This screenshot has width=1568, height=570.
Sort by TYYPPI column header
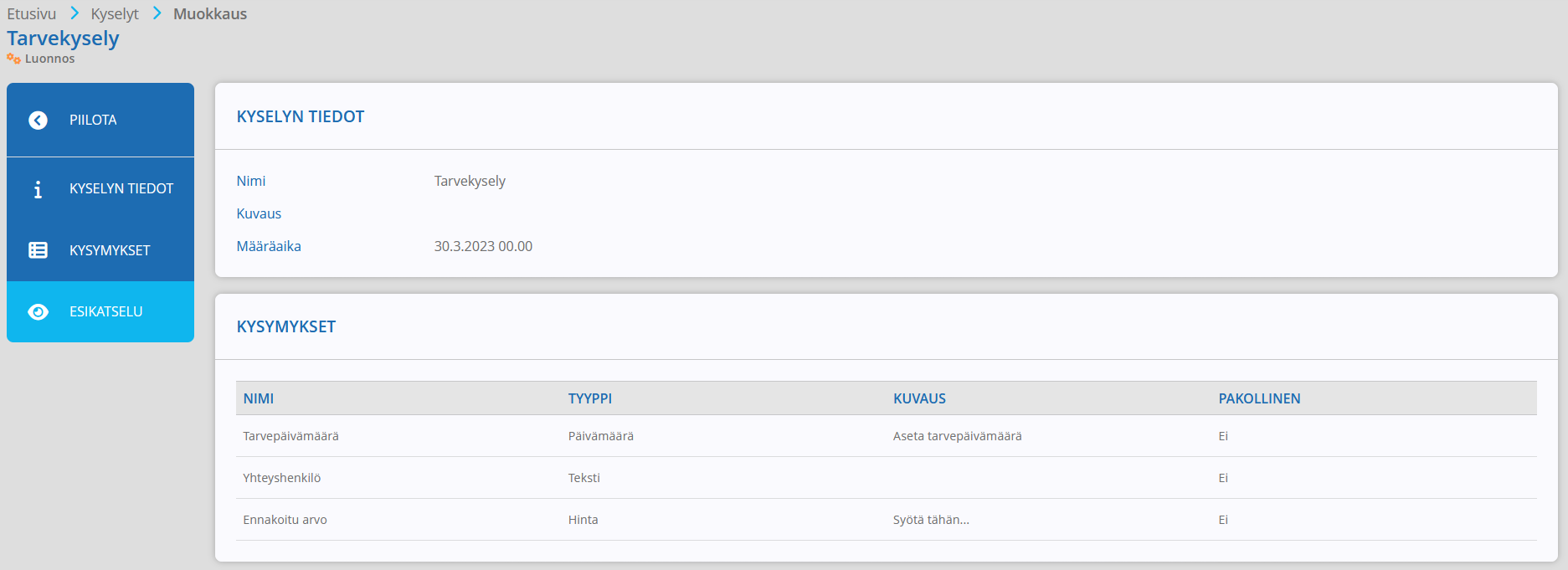pos(590,398)
